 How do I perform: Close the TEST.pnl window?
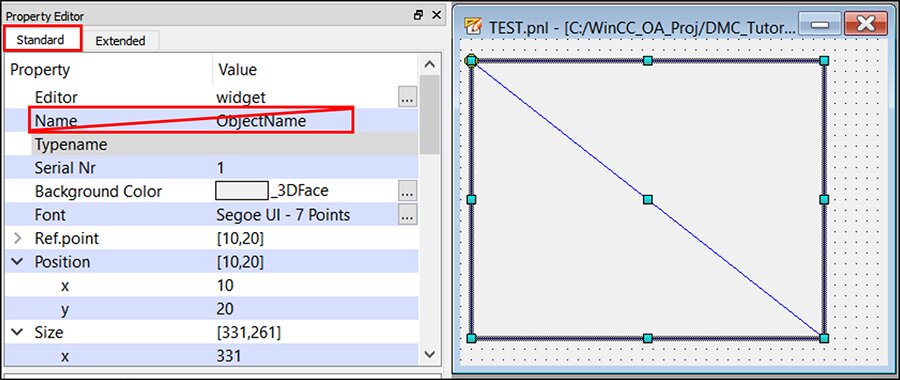point(866,24)
